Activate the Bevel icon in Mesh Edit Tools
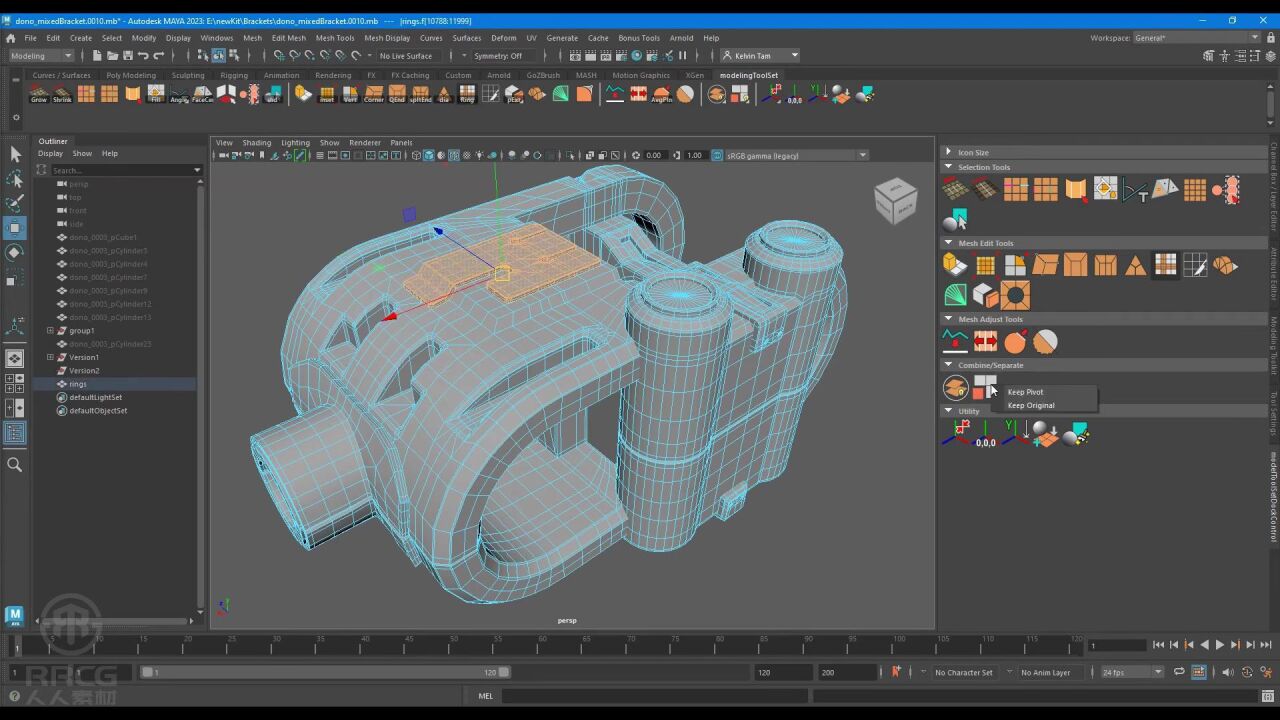 click(1075, 264)
